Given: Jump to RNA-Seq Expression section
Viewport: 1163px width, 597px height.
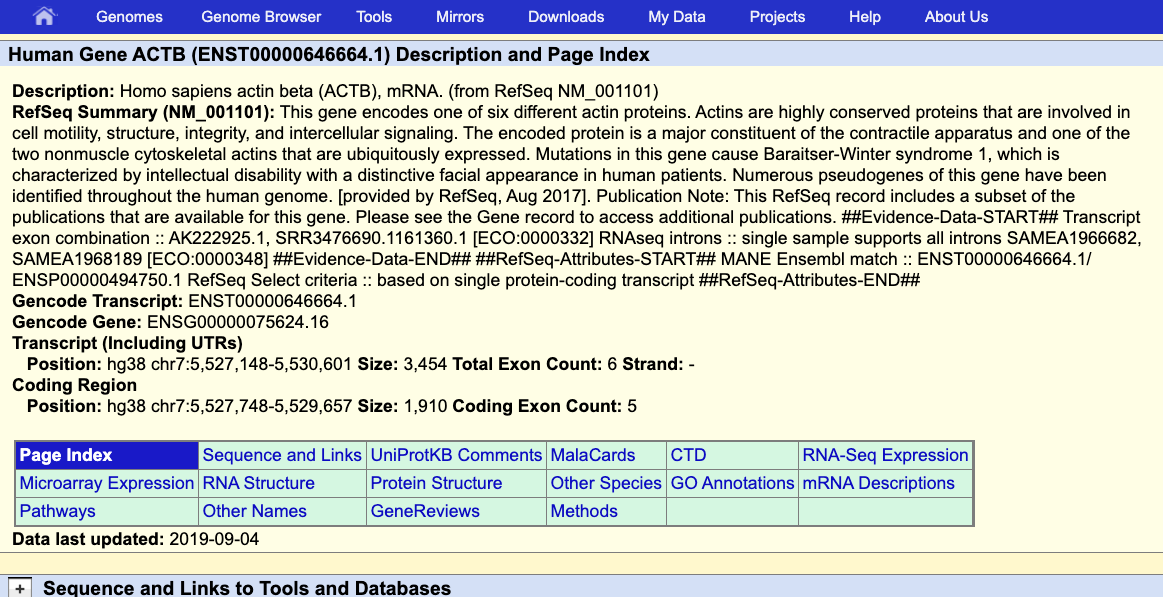Looking at the screenshot, I should (x=885, y=455).
